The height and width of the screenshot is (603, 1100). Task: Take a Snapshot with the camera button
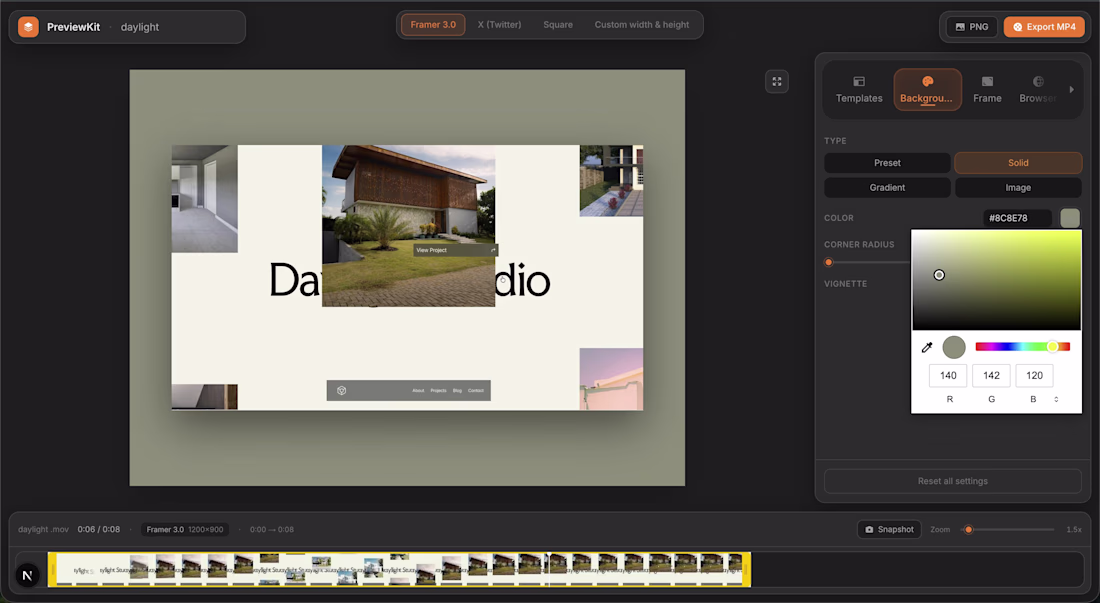pyautogui.click(x=889, y=529)
